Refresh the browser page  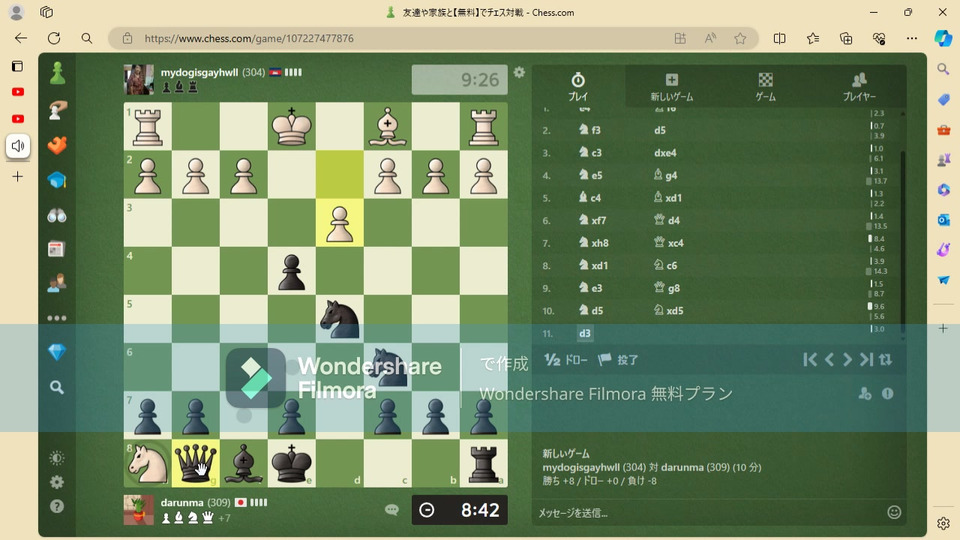54,38
